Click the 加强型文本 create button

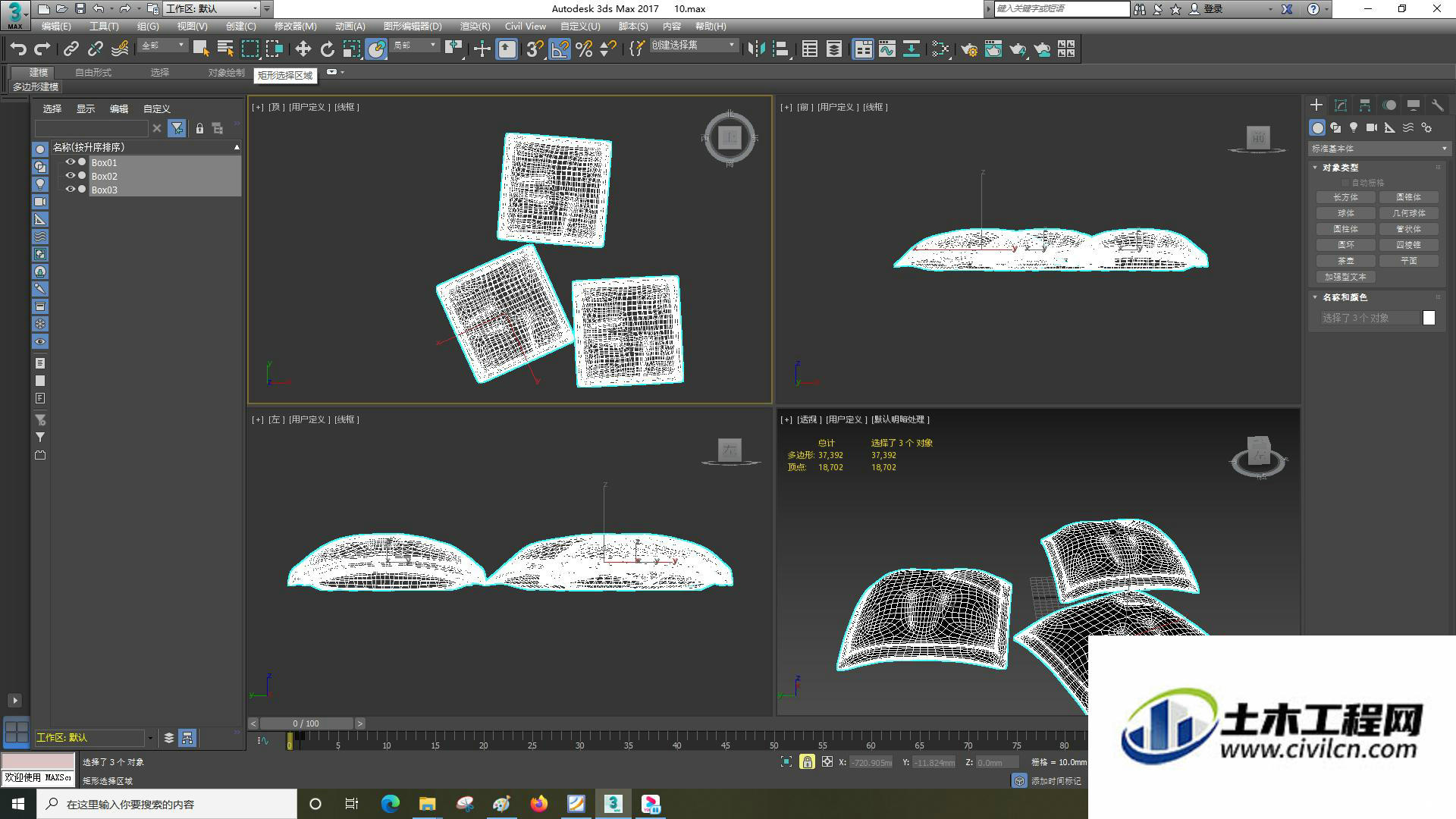(x=1346, y=277)
